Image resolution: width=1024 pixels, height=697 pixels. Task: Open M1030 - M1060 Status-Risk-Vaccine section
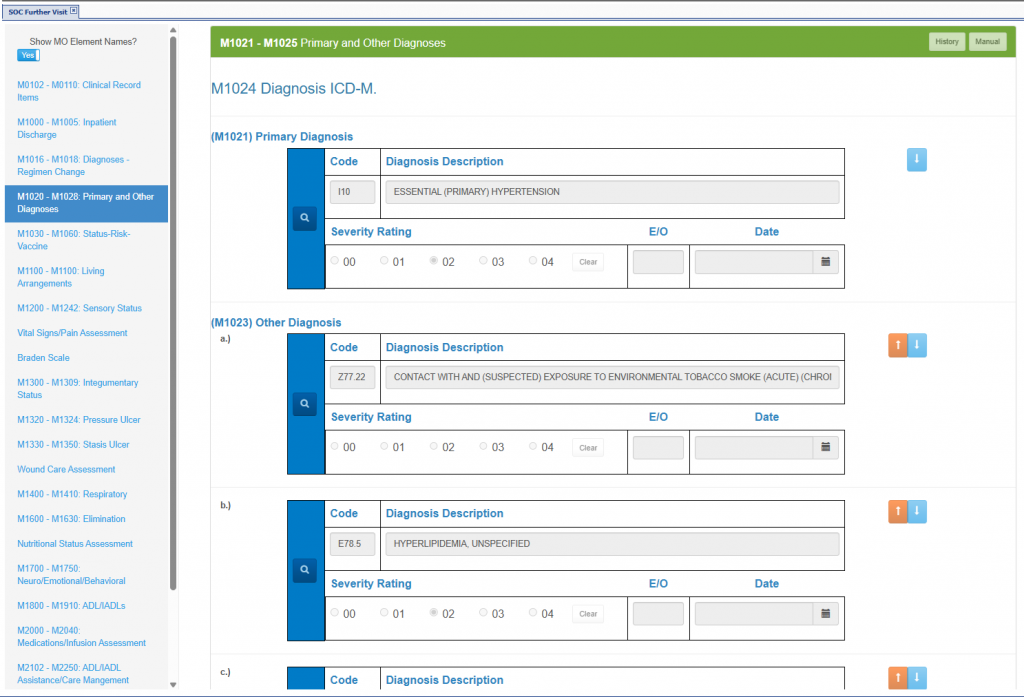point(73,240)
